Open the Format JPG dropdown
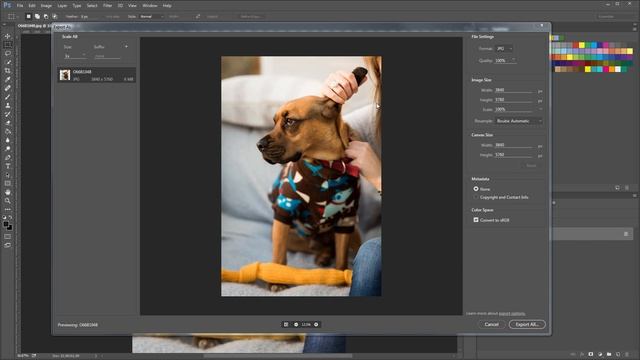Viewport: 640px width, 360px height. 504,49
